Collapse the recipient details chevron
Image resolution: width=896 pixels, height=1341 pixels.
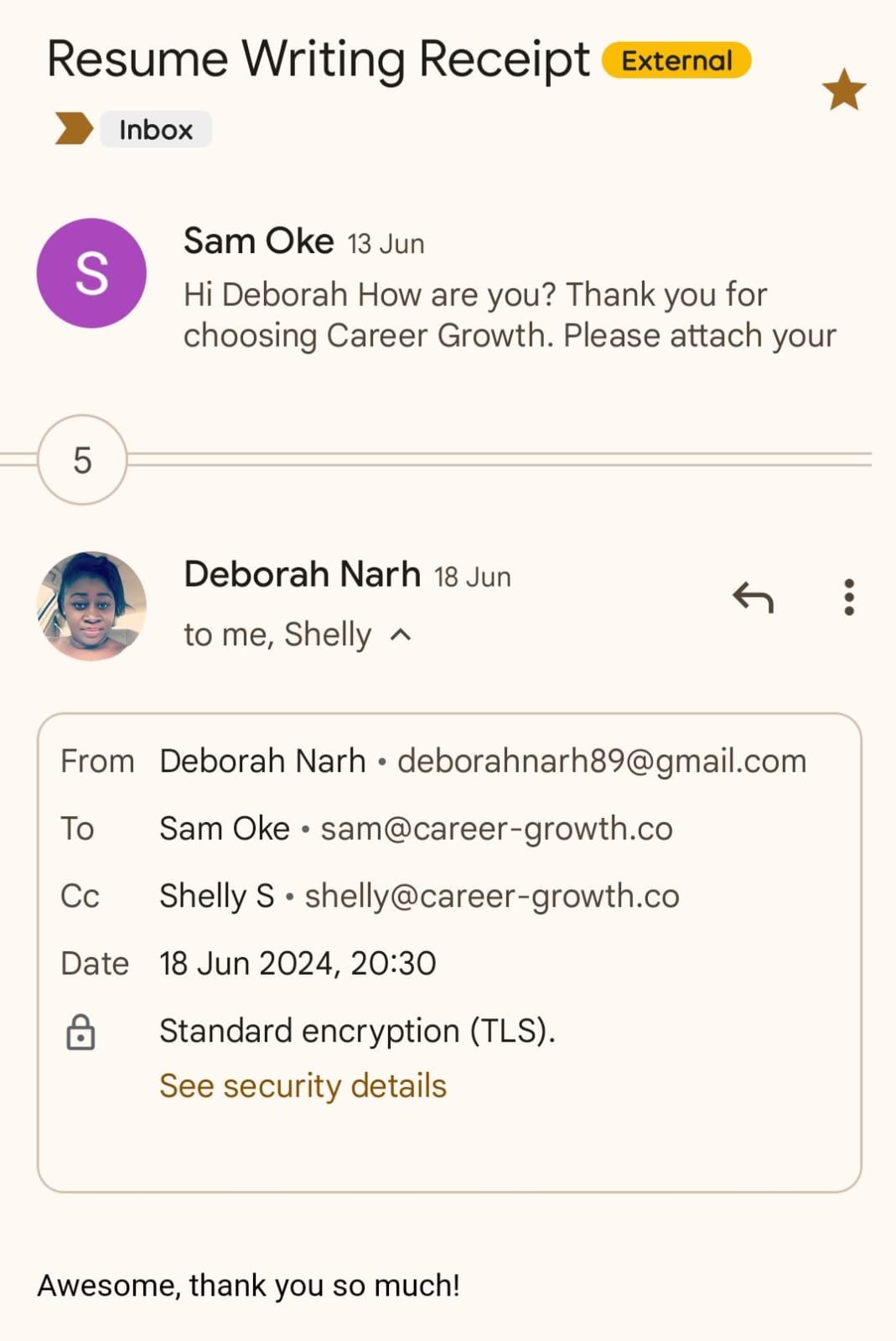[x=401, y=635]
